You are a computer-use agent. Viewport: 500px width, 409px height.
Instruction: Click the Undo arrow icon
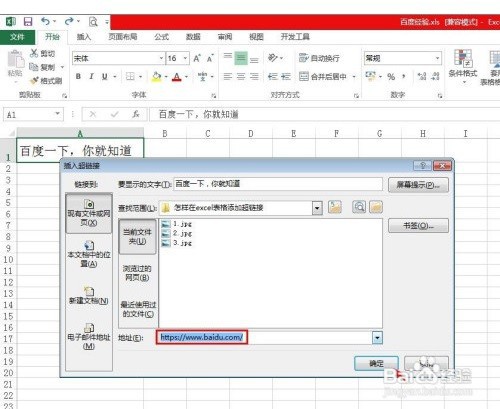click(x=45, y=22)
